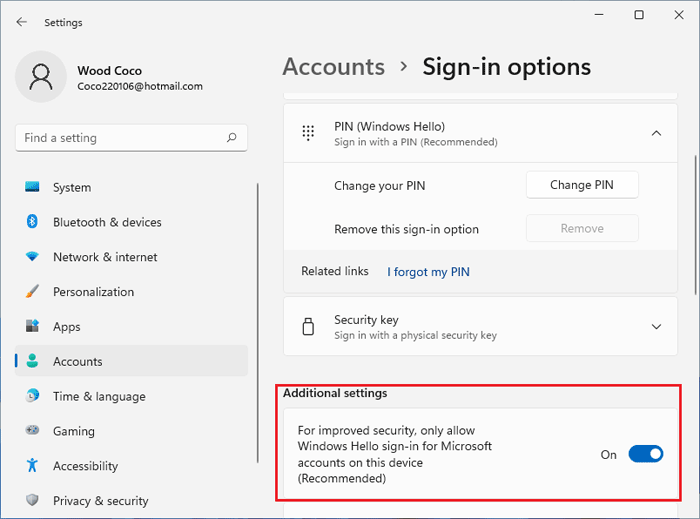Click the Remove button for PIN

coord(582,228)
